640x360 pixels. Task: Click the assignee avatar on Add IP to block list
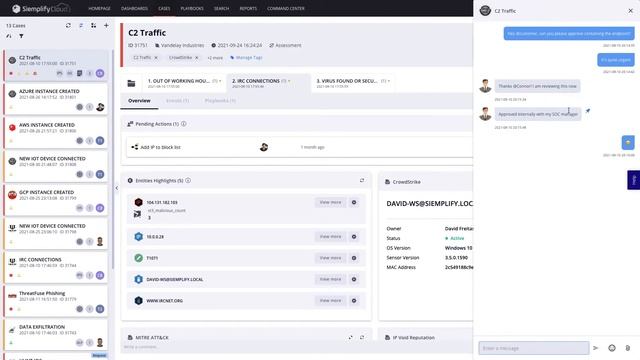coord(264,147)
